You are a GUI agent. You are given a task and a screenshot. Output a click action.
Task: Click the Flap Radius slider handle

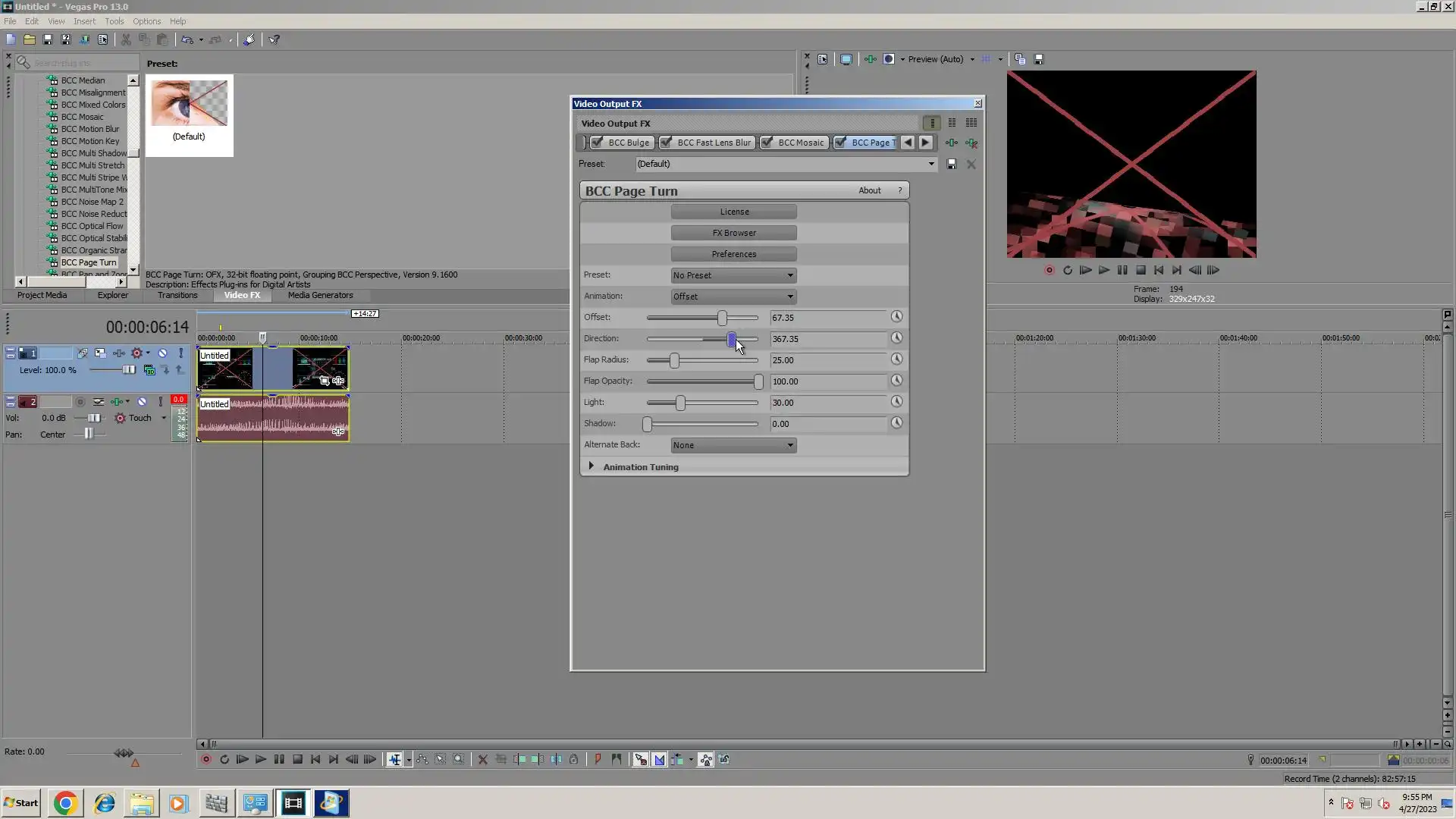click(674, 360)
